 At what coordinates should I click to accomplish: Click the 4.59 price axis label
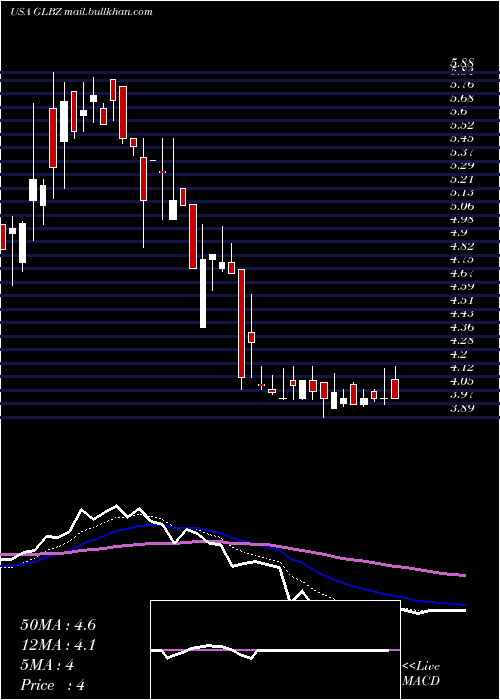click(x=462, y=286)
